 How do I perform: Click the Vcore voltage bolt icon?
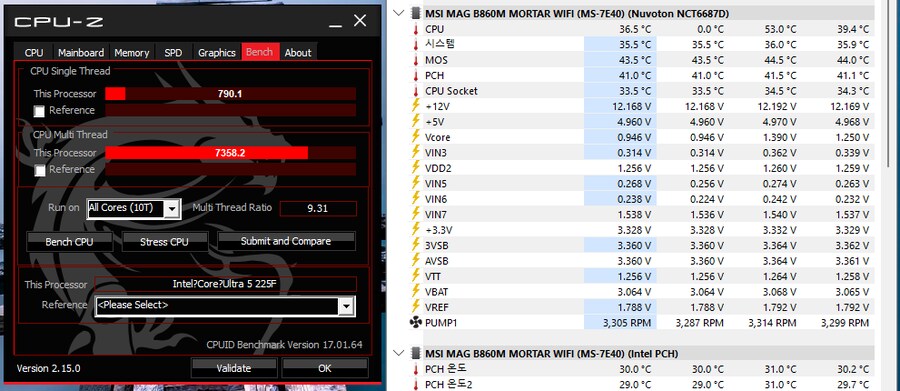pos(416,137)
